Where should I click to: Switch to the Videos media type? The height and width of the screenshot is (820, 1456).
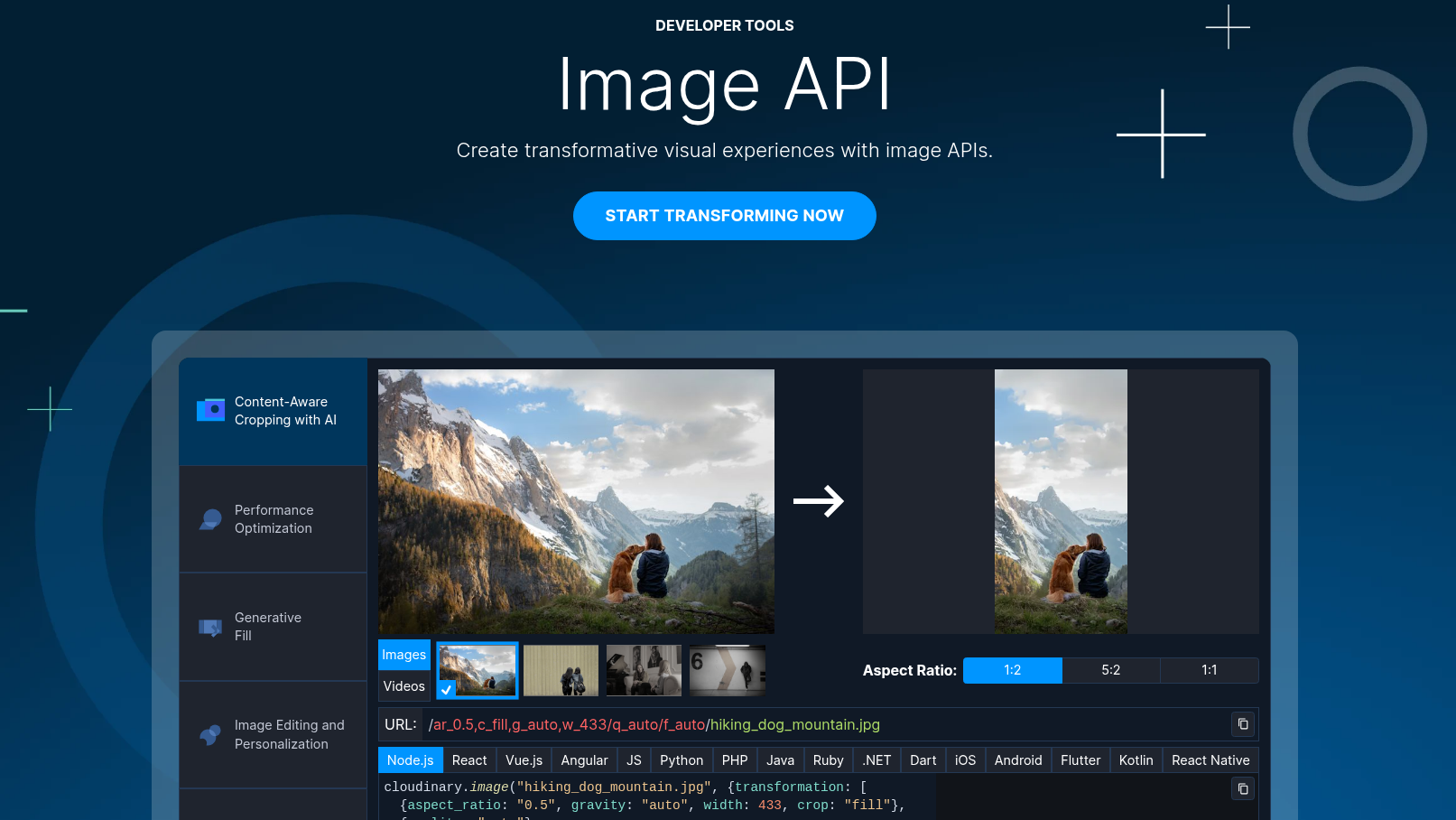(404, 686)
